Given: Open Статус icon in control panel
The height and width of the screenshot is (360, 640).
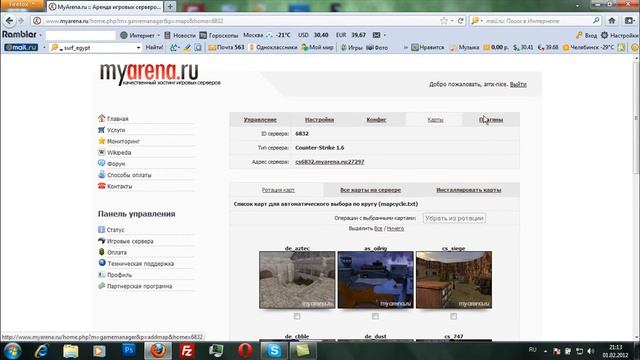Looking at the screenshot, I should (101, 229).
